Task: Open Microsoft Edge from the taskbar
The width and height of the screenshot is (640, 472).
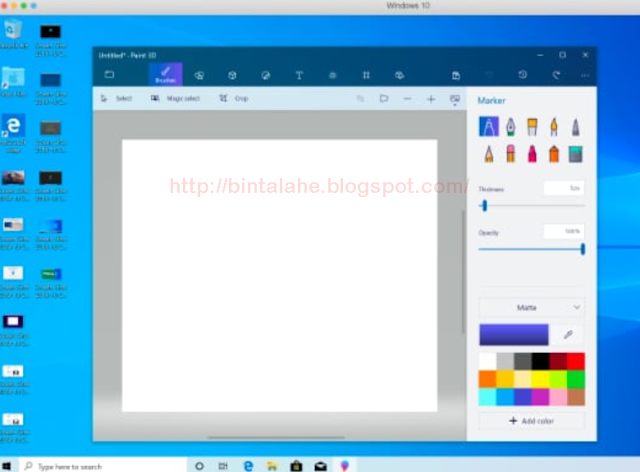Action: (x=248, y=466)
